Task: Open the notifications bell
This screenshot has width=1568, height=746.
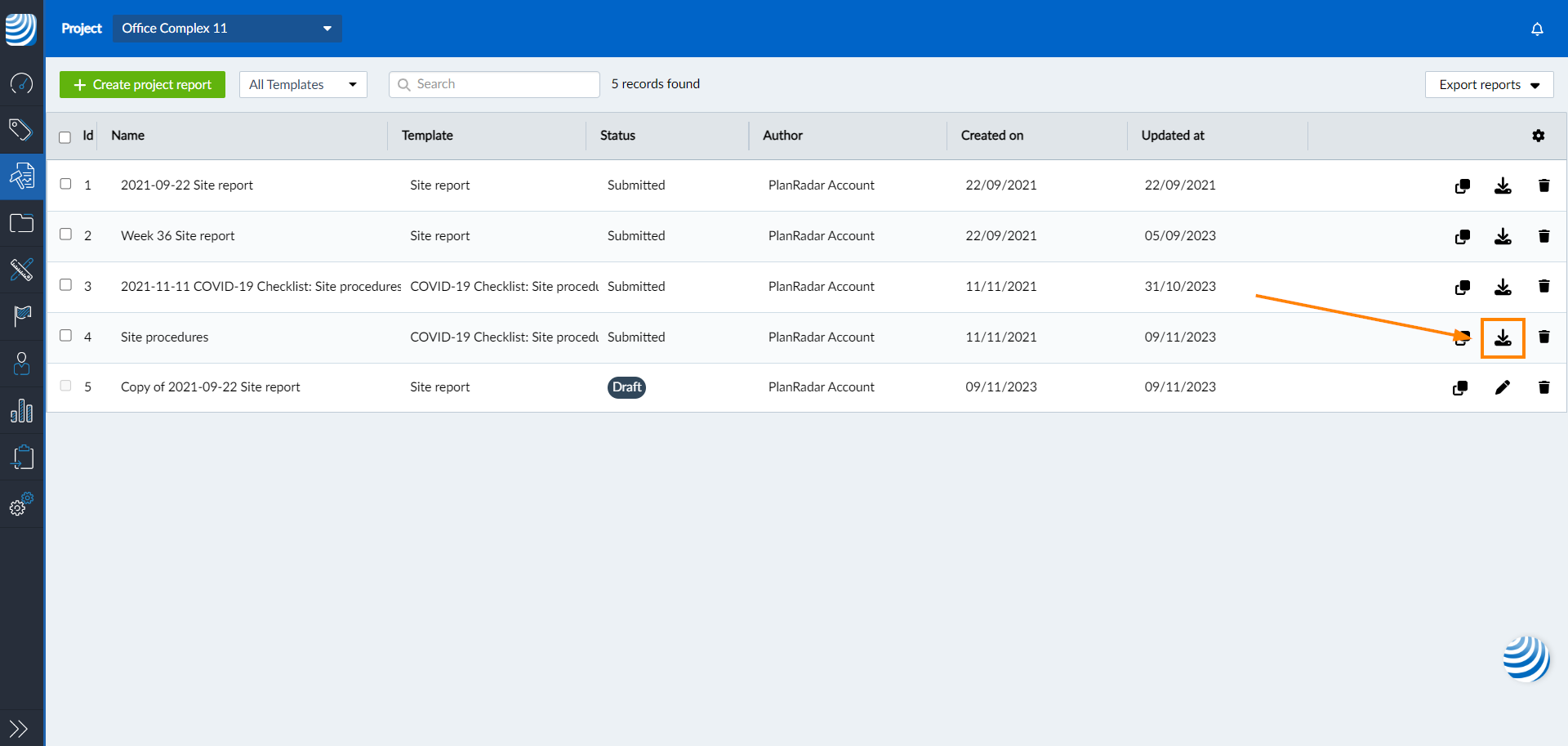Action: pos(1537,29)
